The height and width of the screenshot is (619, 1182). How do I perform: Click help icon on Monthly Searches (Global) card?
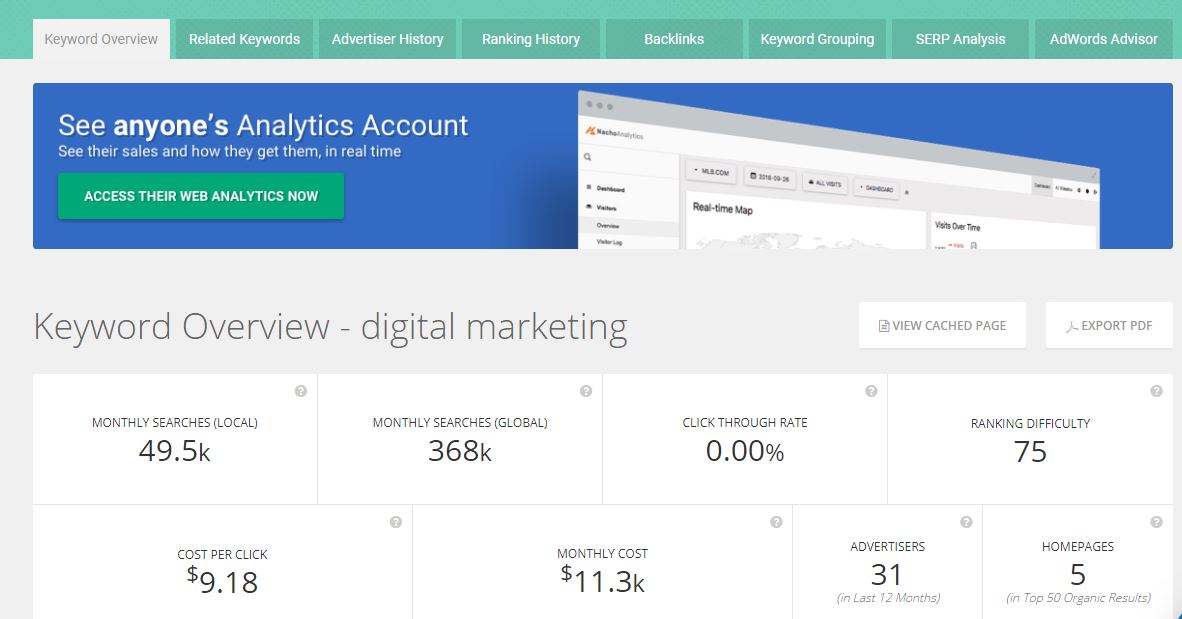point(586,391)
